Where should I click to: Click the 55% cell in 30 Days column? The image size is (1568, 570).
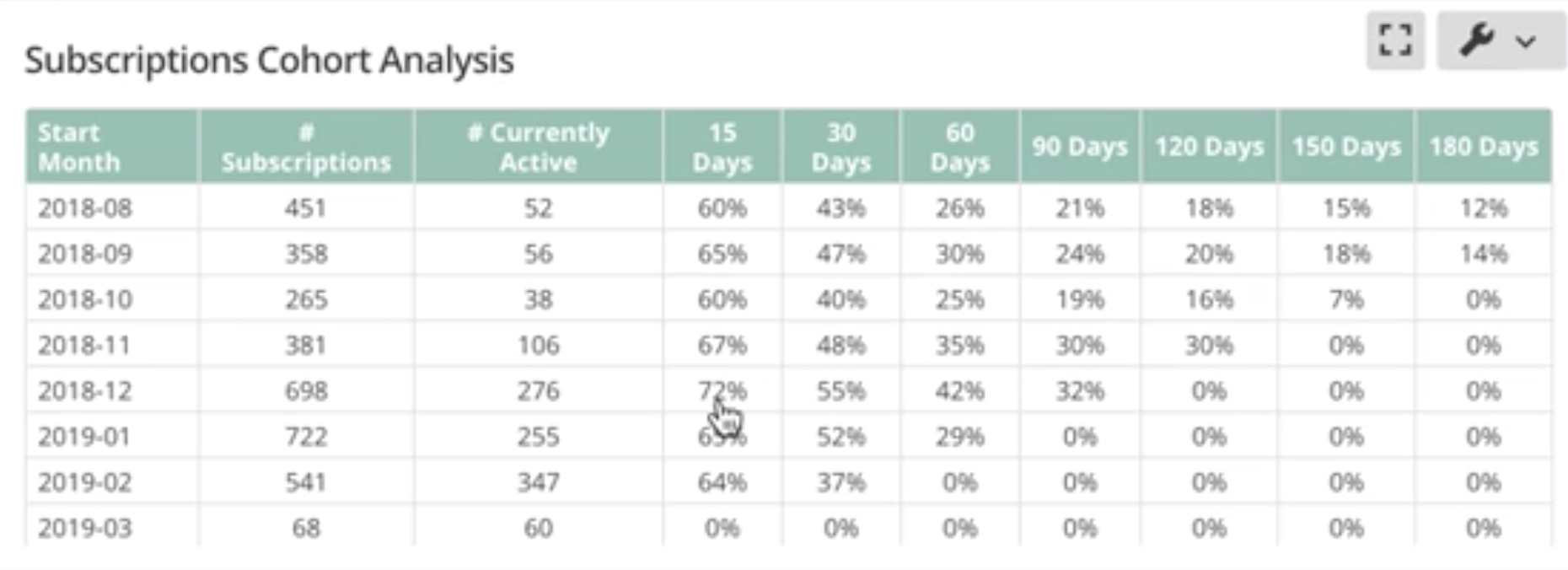pos(840,390)
